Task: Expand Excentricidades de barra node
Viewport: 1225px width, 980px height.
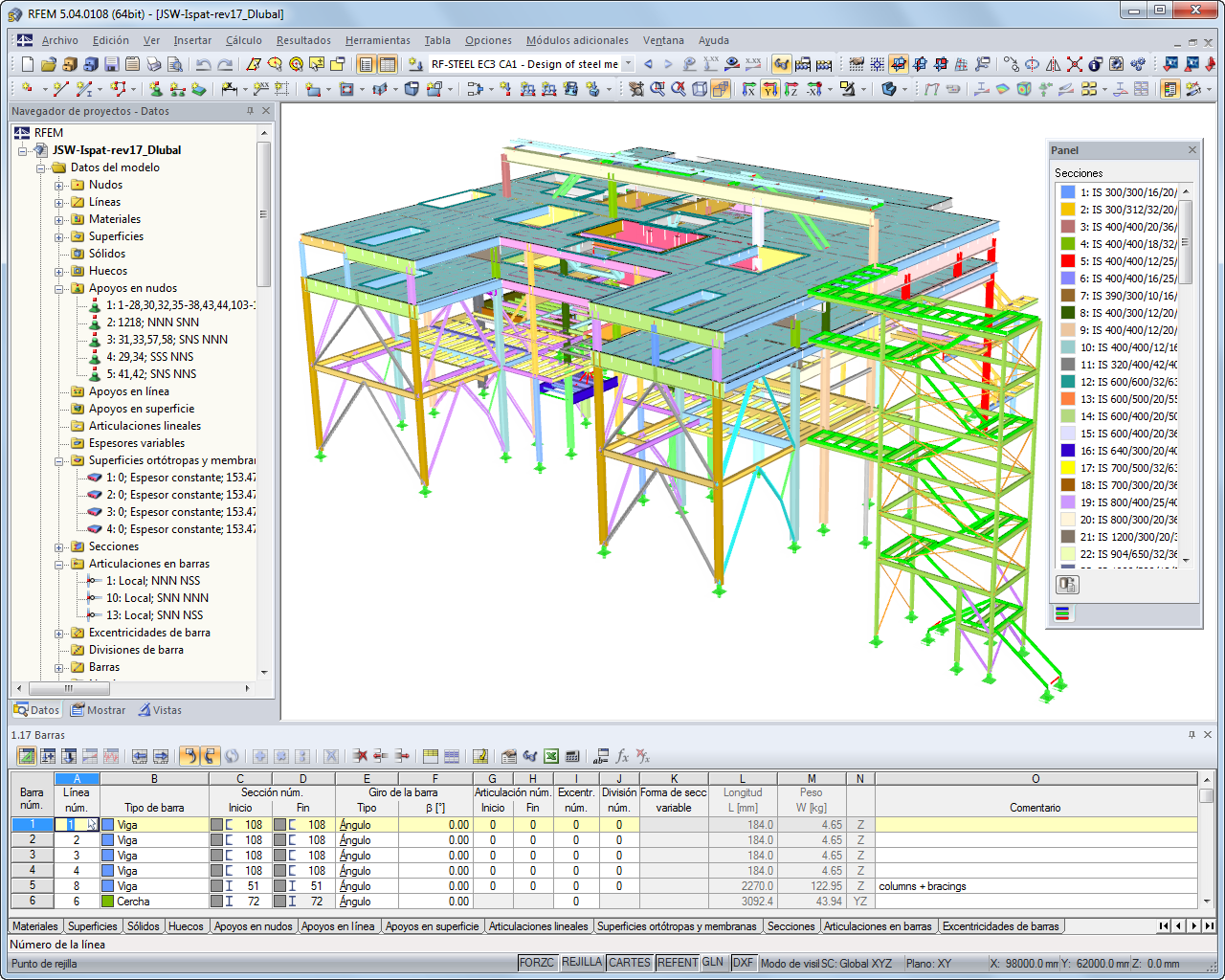Action: [59, 634]
